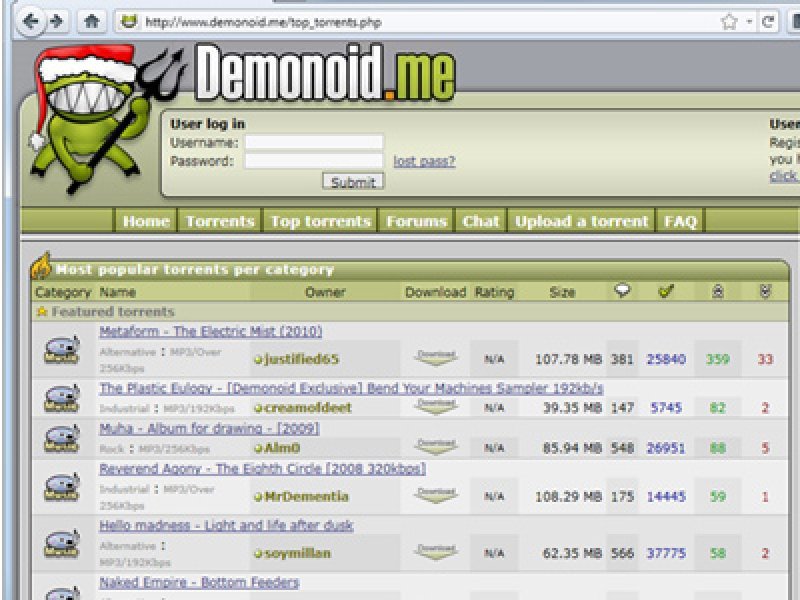Open the Forums page from the navigation bar
Screen dimensions: 800x600
[418, 221]
